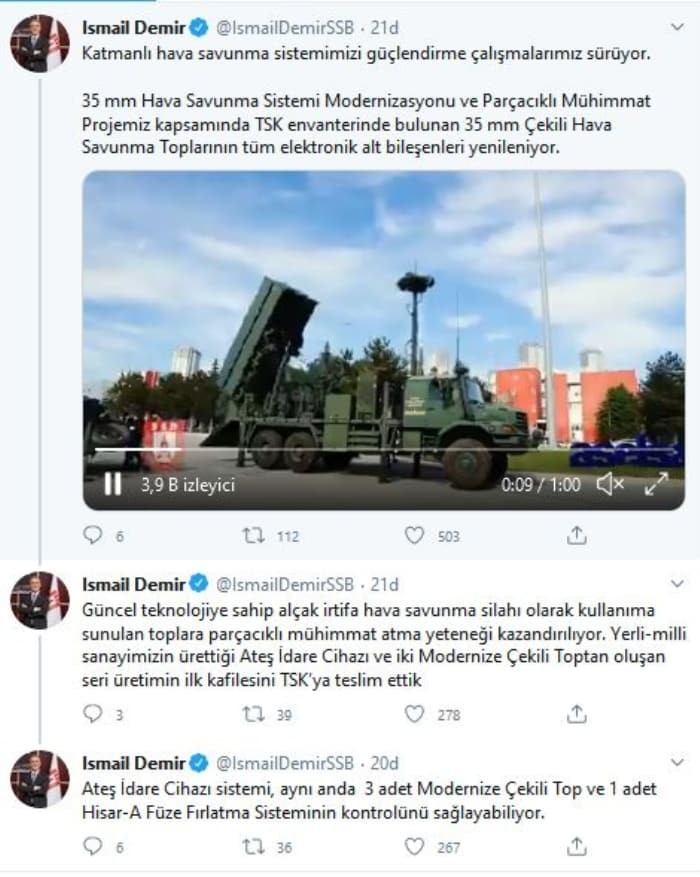The height and width of the screenshot is (877, 700).
Task: Reply to the first tweet with 6 replies
Action: tap(93, 536)
